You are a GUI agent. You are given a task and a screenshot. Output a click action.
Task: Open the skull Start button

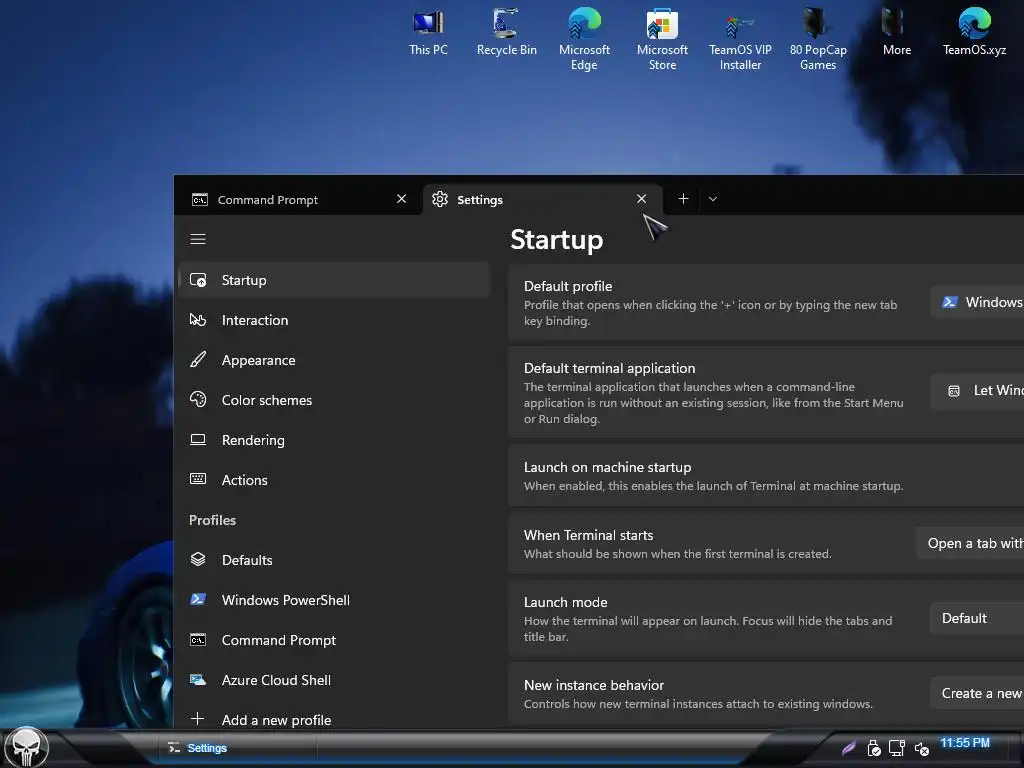click(26, 747)
